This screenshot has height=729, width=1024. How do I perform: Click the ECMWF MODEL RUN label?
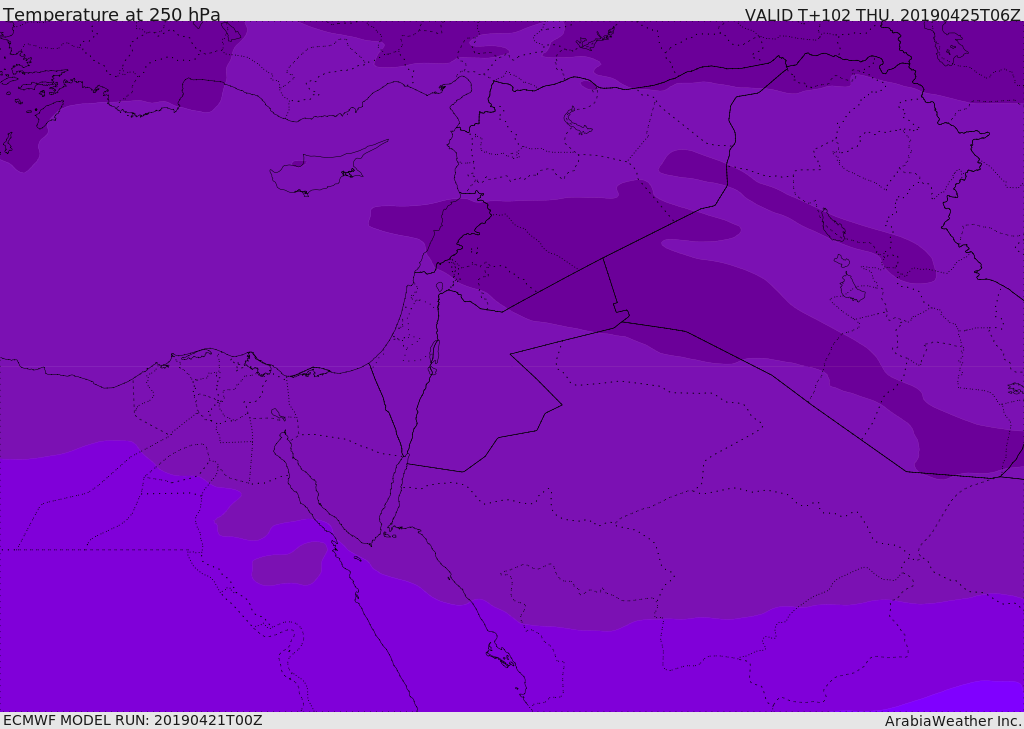coord(132,720)
